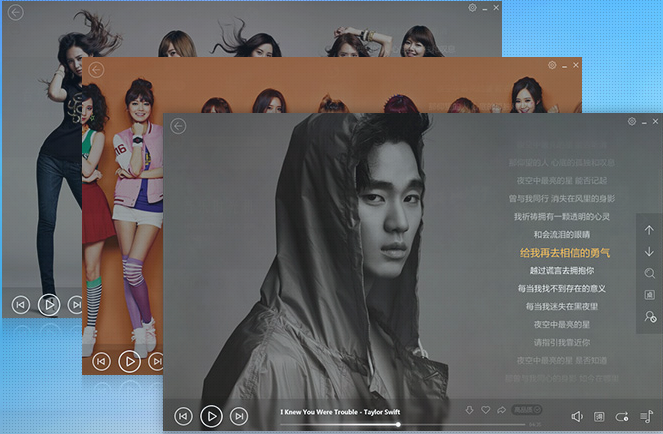Viewport: 663px width, 434px height.
Task: Click lyric line 越过谎言去拥抱你
Action: tap(562, 271)
